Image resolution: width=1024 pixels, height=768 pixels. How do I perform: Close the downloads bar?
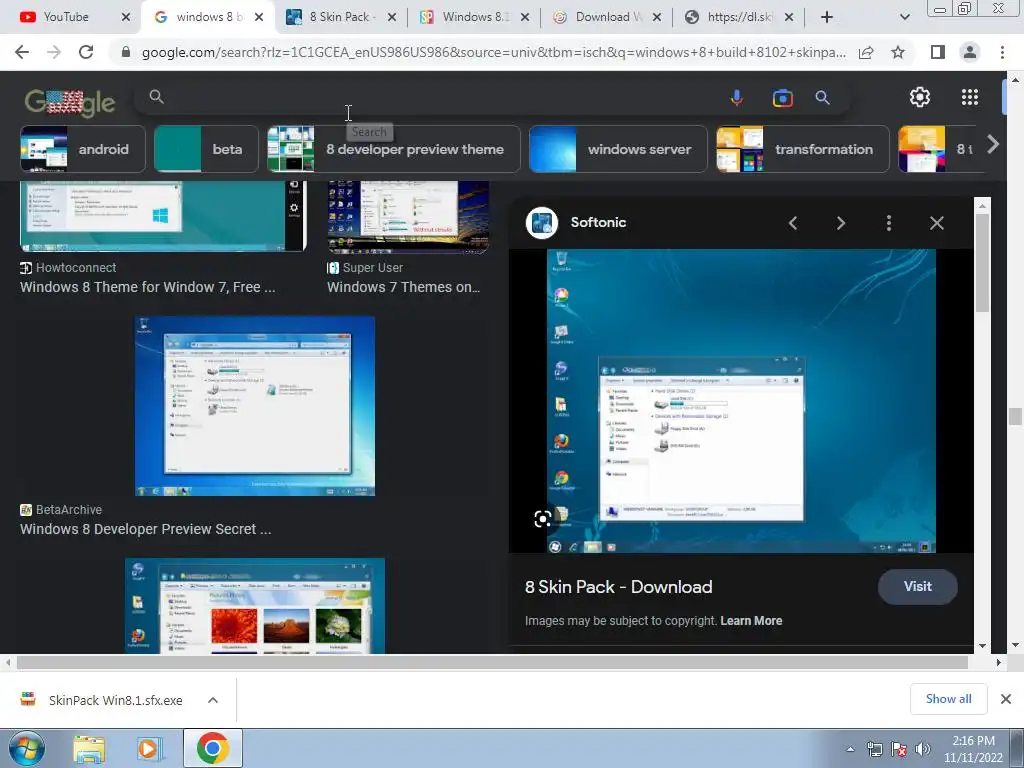click(1006, 699)
